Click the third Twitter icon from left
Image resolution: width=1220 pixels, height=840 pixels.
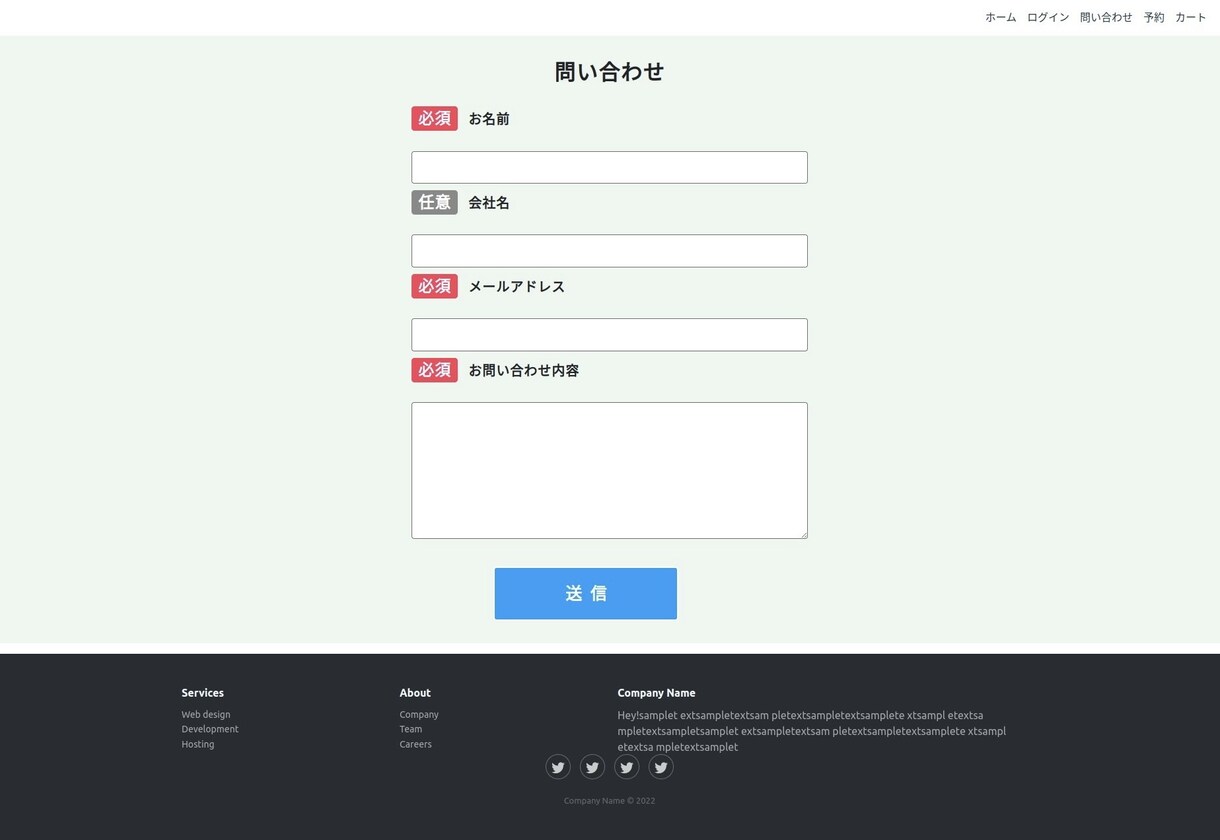(626, 767)
